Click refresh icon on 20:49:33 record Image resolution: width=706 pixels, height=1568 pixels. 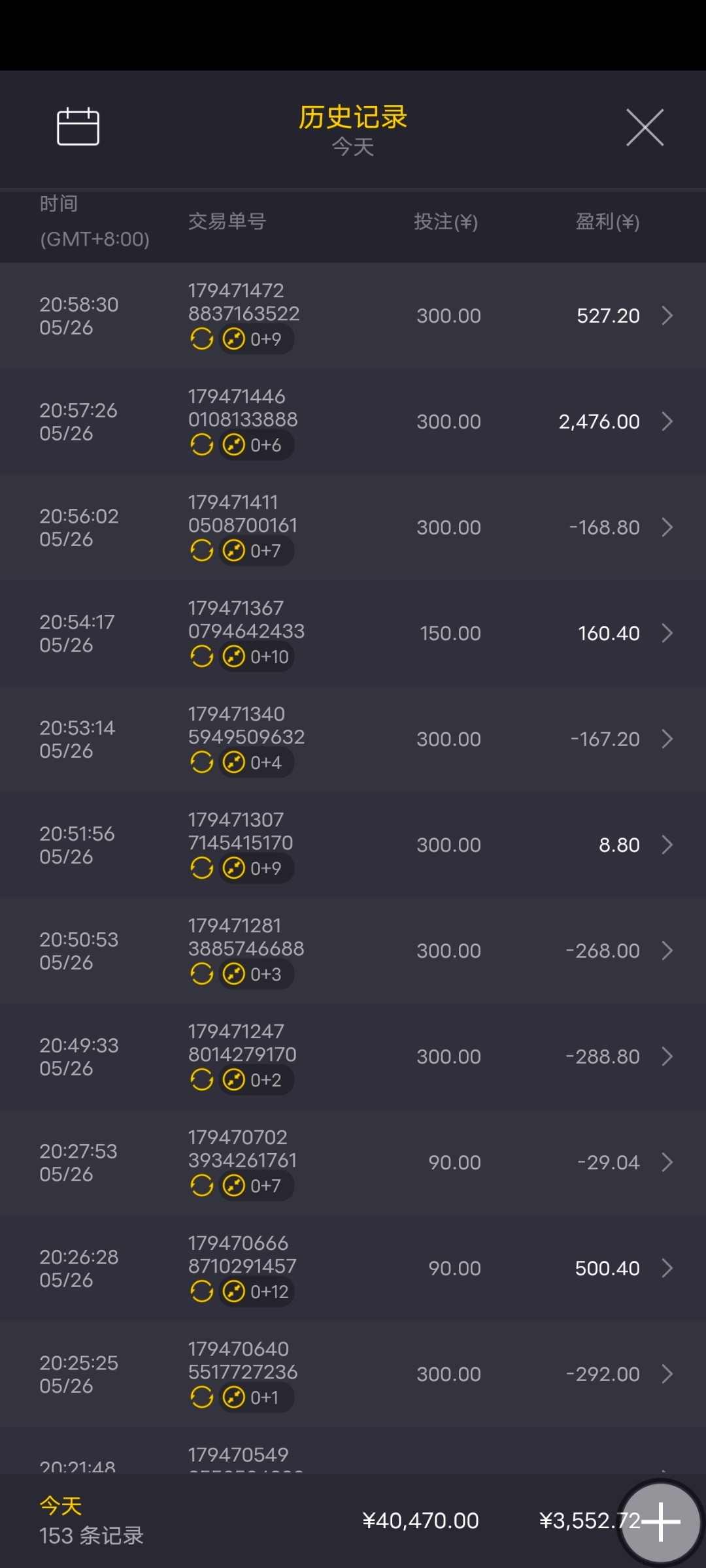(201, 1080)
